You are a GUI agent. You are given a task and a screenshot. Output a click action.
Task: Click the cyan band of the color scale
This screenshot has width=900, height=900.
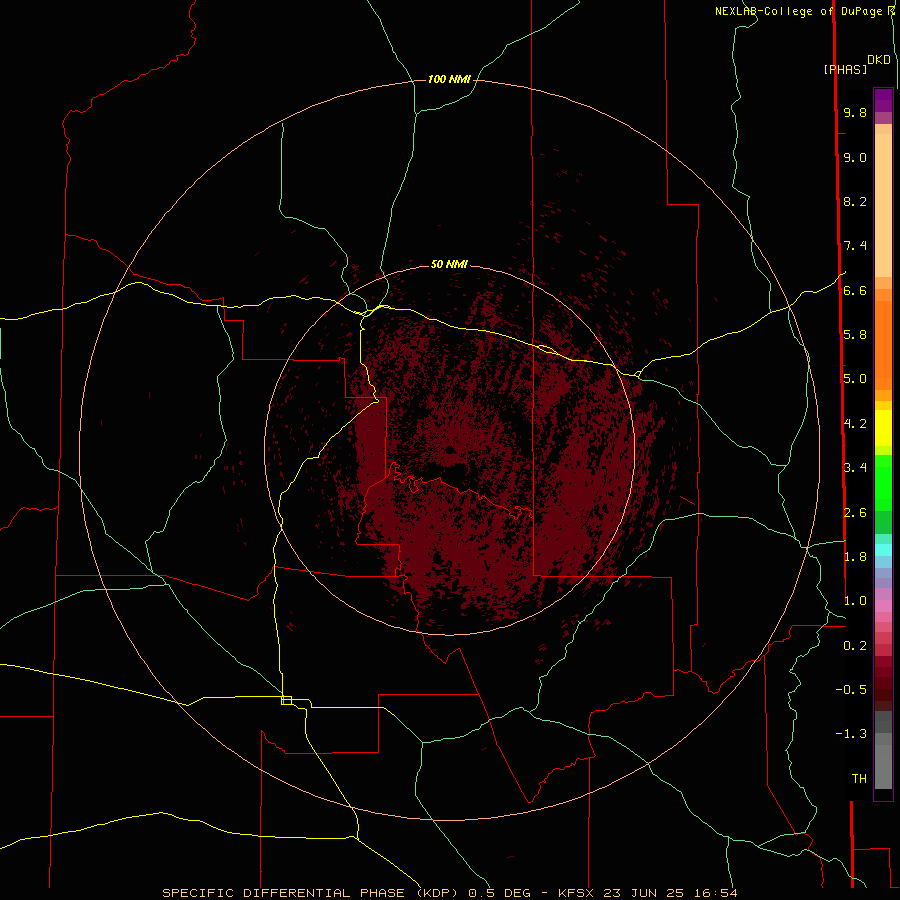coord(883,550)
